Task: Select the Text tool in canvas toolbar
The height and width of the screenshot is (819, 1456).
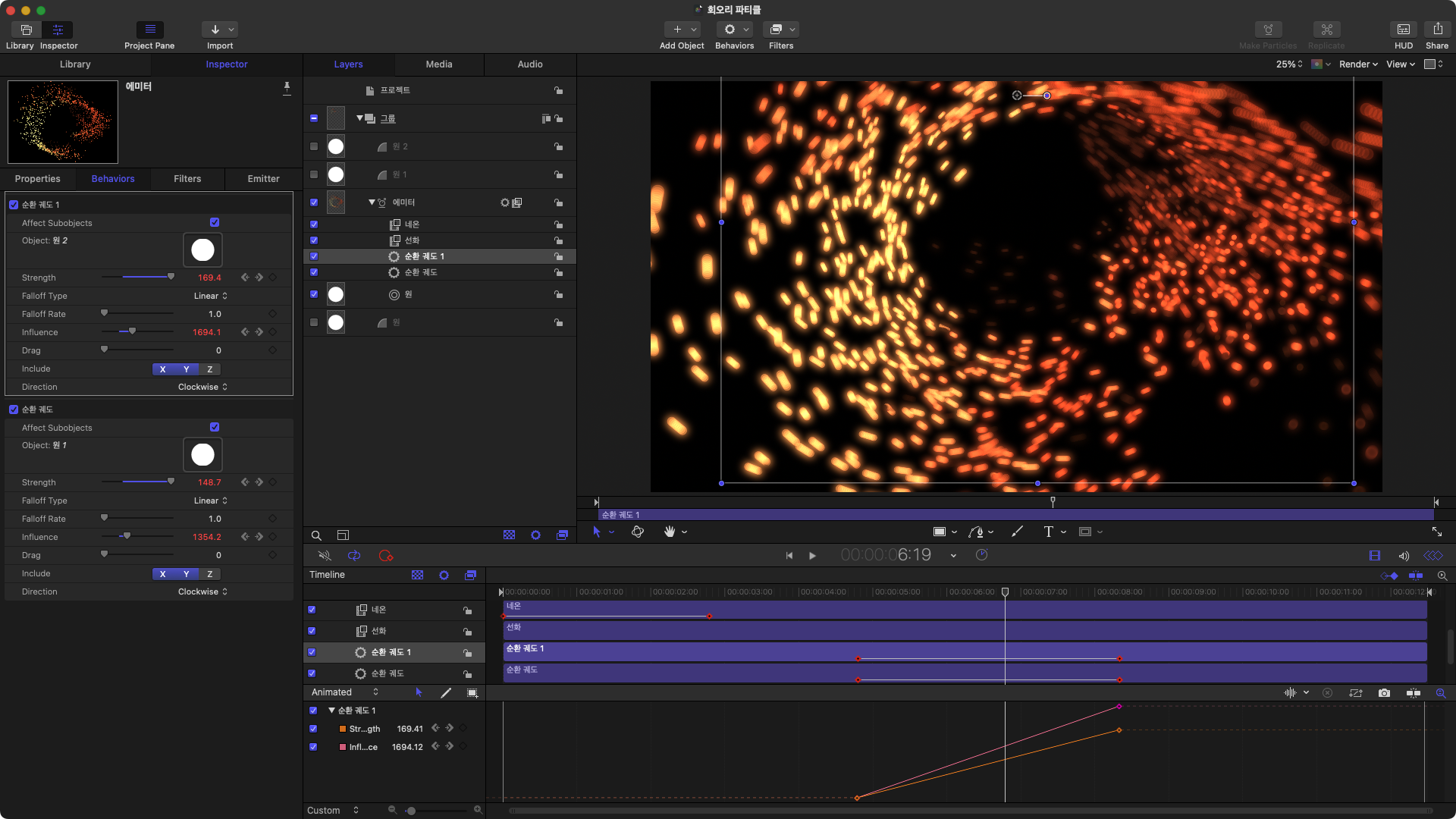Action: coord(1048,532)
